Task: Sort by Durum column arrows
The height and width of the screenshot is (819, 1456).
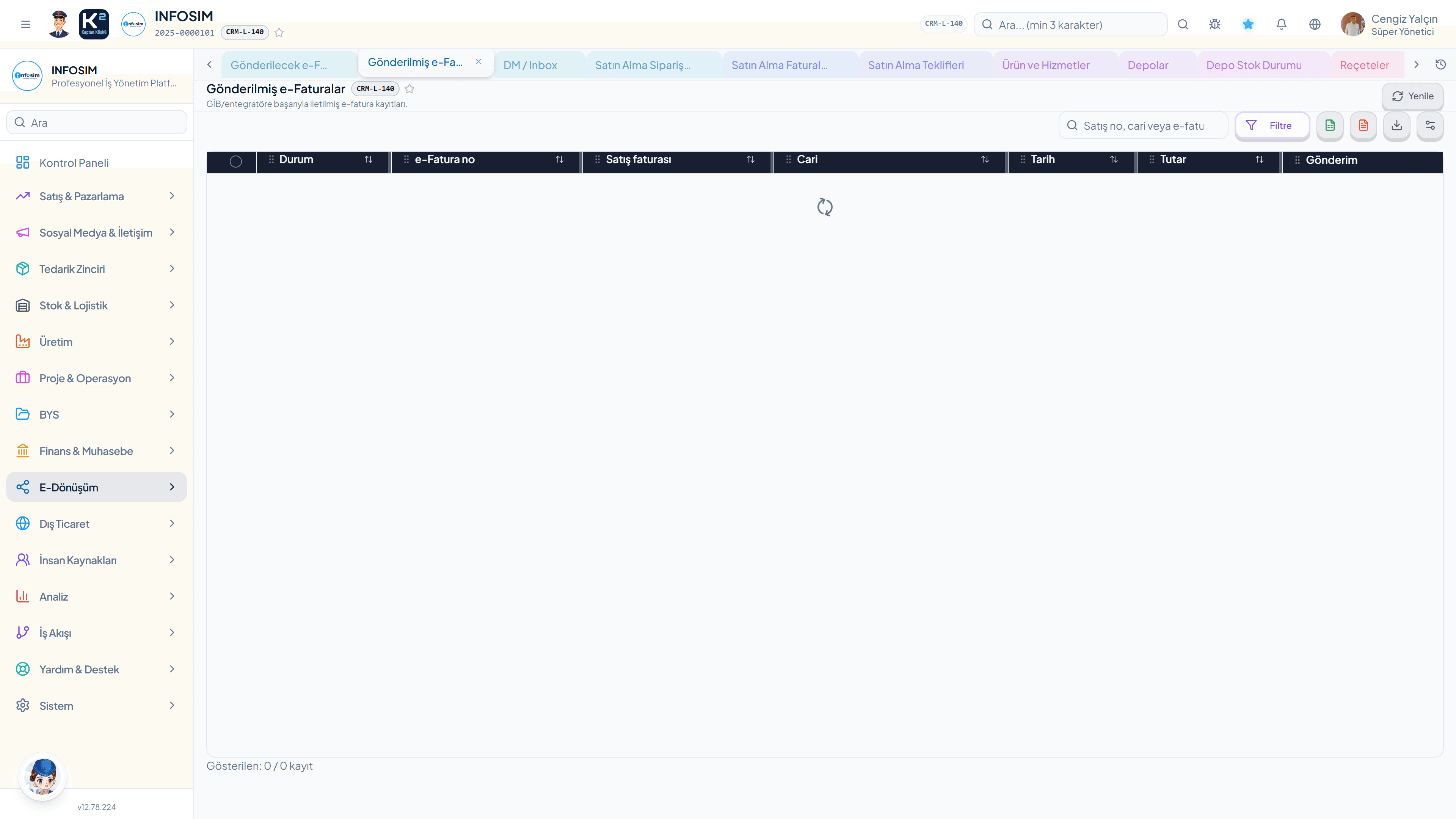Action: (369, 159)
